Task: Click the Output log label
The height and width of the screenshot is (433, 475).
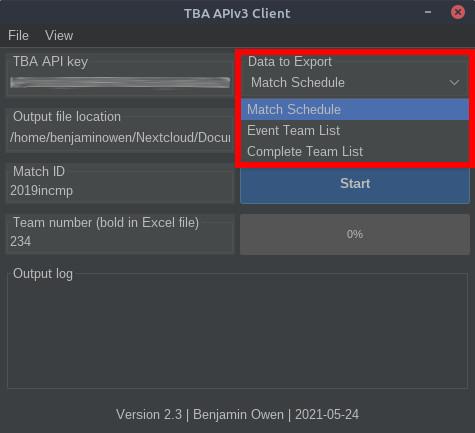Action: click(x=43, y=274)
